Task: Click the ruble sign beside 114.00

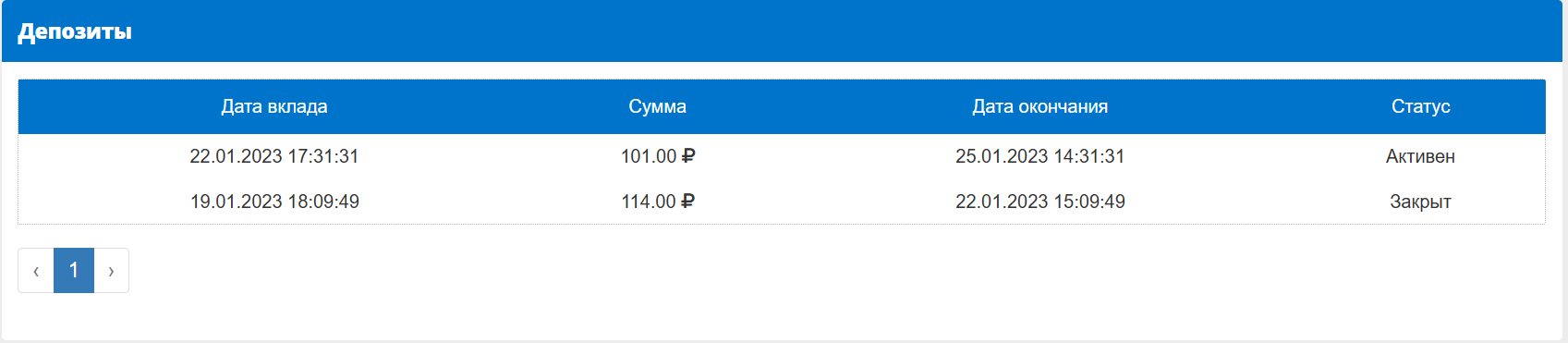Action: click(x=687, y=202)
